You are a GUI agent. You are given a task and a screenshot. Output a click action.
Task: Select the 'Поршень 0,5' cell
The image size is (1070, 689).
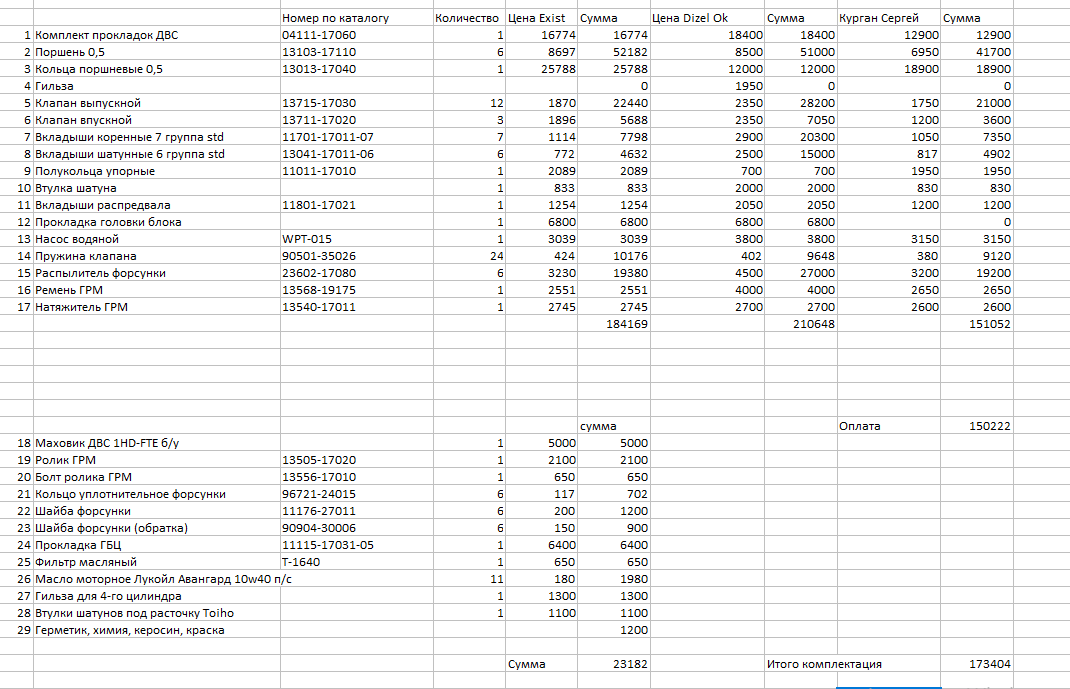coord(157,52)
